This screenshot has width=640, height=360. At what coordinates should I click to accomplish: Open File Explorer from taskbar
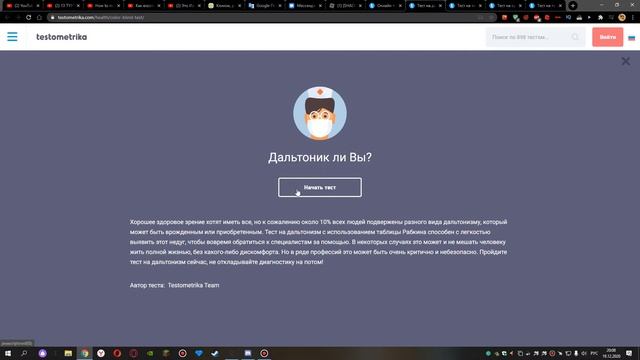click(68, 353)
